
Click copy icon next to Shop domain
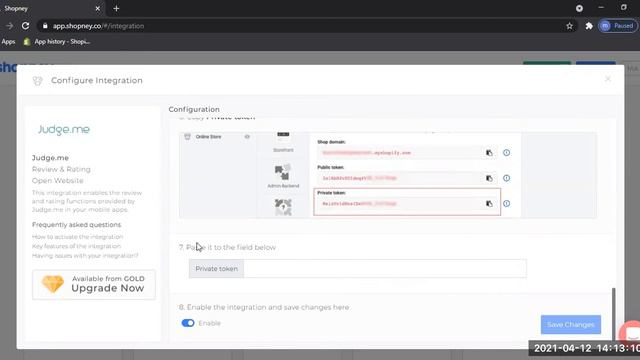(x=489, y=153)
